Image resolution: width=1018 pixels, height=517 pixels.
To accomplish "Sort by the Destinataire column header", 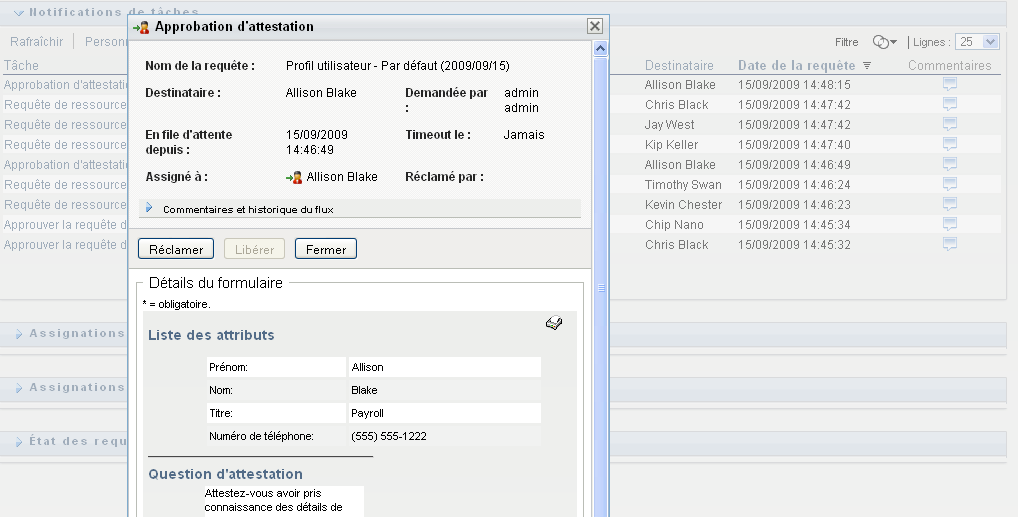I will (x=679, y=66).
